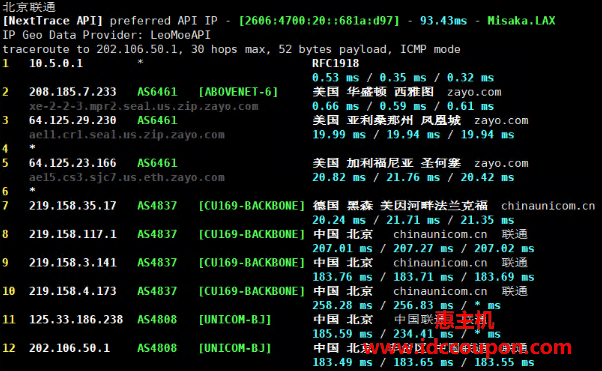602x371 pixels.
Task: Select hop 12 IP 202.106.50.1
Action: [x=69, y=348]
